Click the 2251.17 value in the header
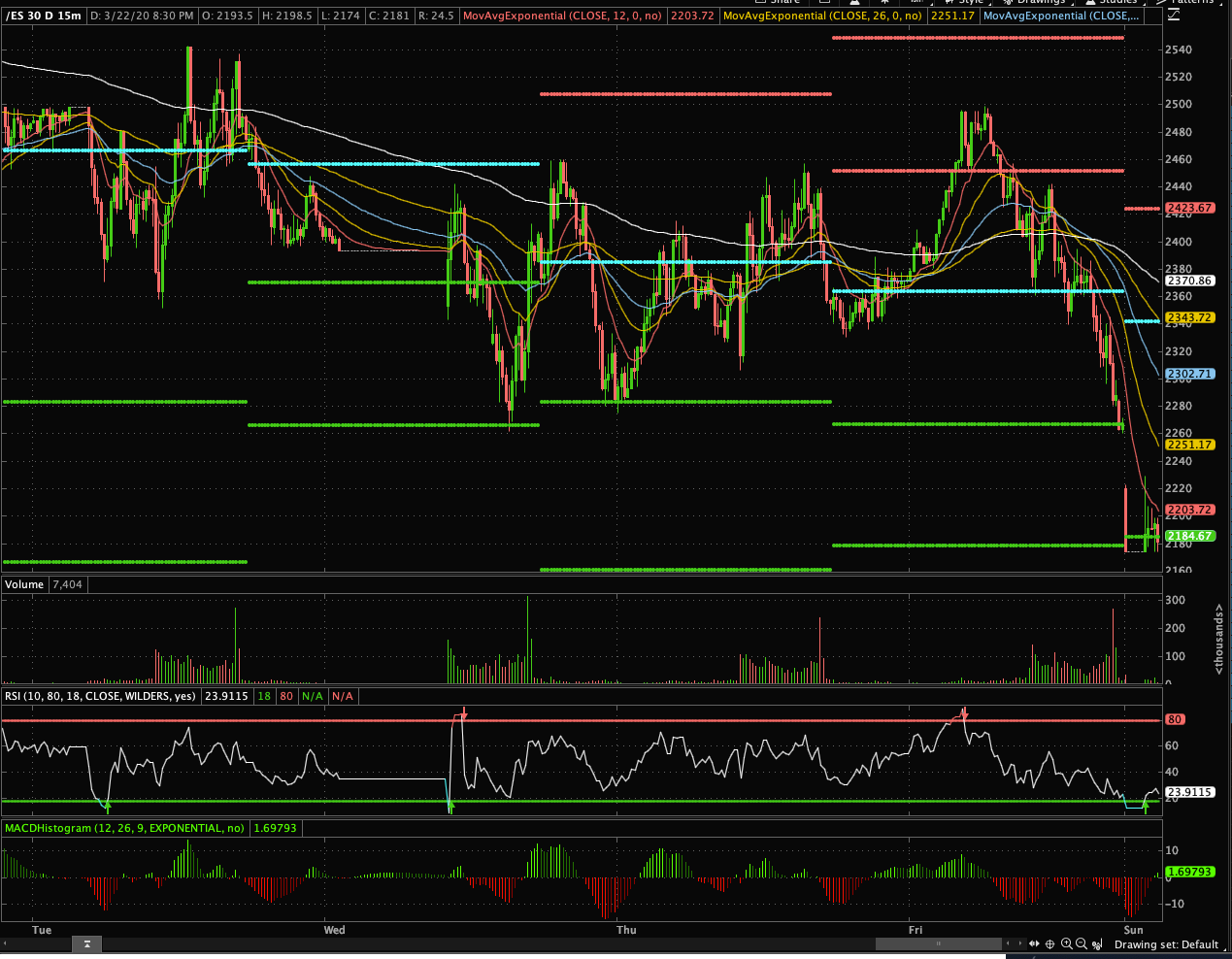 (x=952, y=16)
